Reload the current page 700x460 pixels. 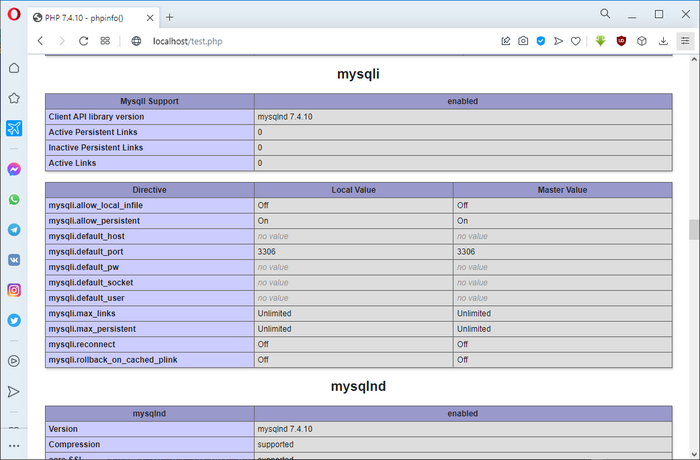tap(84, 41)
